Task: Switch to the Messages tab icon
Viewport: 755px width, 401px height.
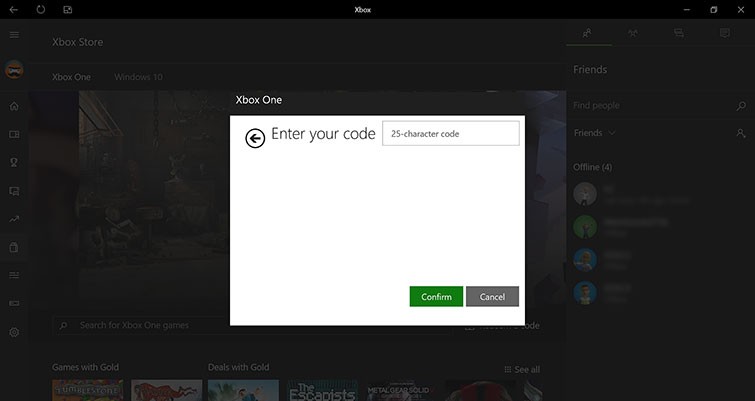Action: coord(679,33)
